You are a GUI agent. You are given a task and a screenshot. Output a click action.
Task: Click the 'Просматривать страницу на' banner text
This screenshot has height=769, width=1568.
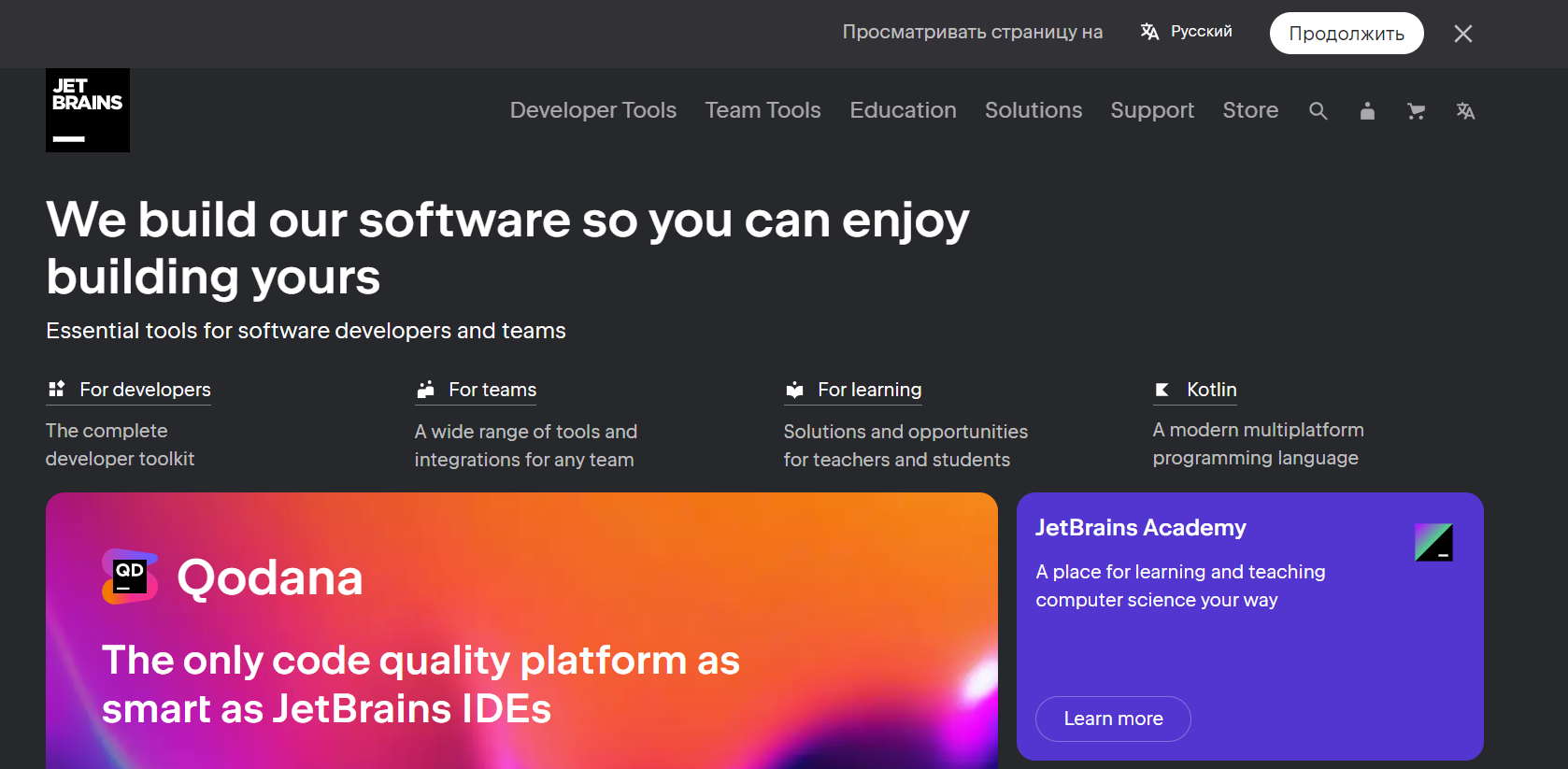coord(973,32)
